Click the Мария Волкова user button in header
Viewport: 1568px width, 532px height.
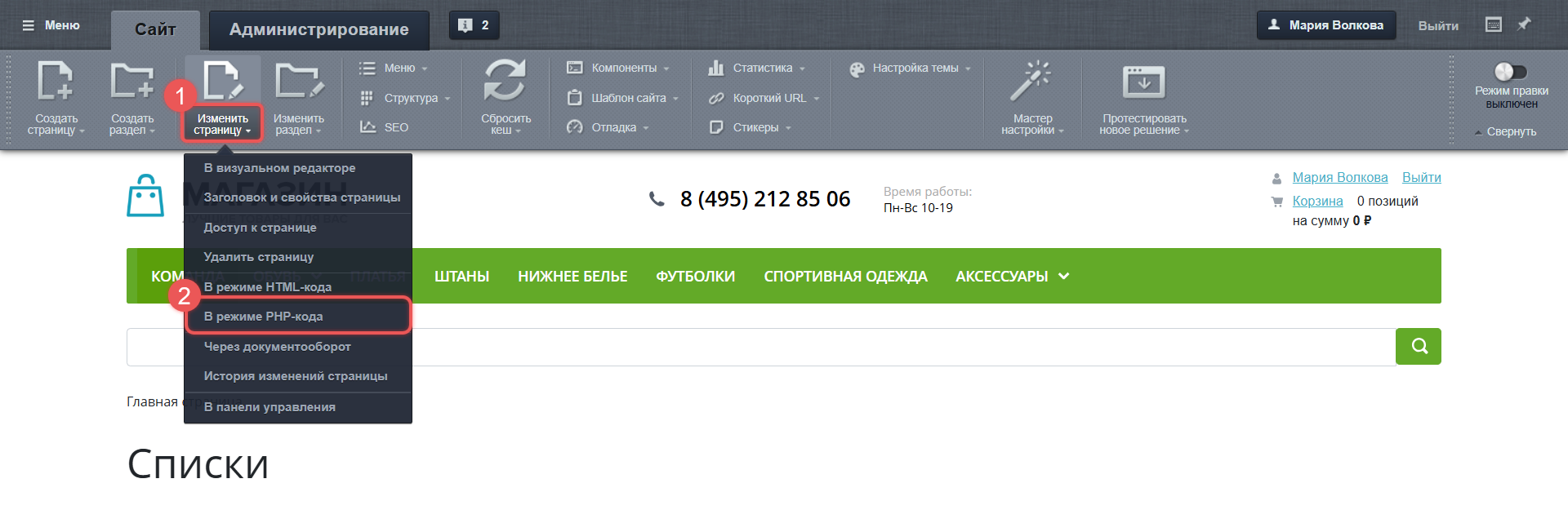click(x=1326, y=25)
